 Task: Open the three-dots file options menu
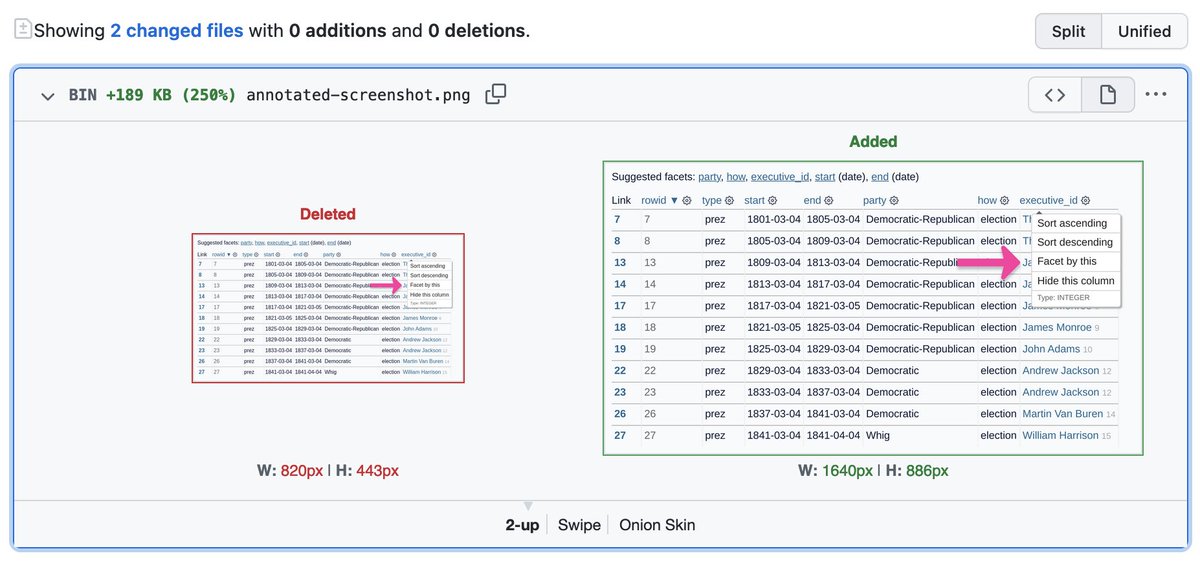pyautogui.click(x=1156, y=95)
